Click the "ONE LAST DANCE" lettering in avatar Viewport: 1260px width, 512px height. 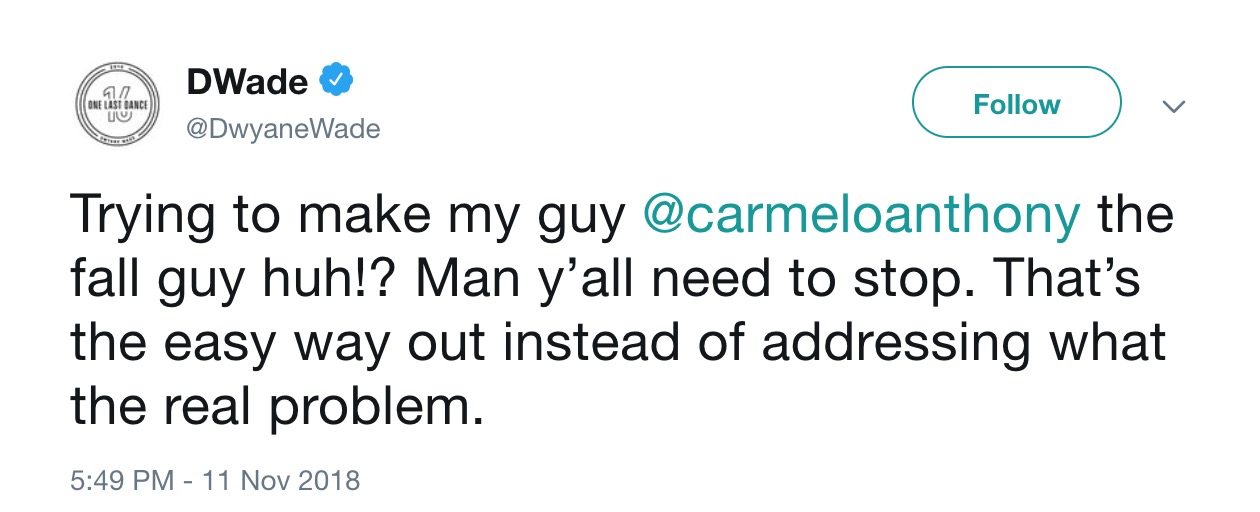[x=118, y=104]
